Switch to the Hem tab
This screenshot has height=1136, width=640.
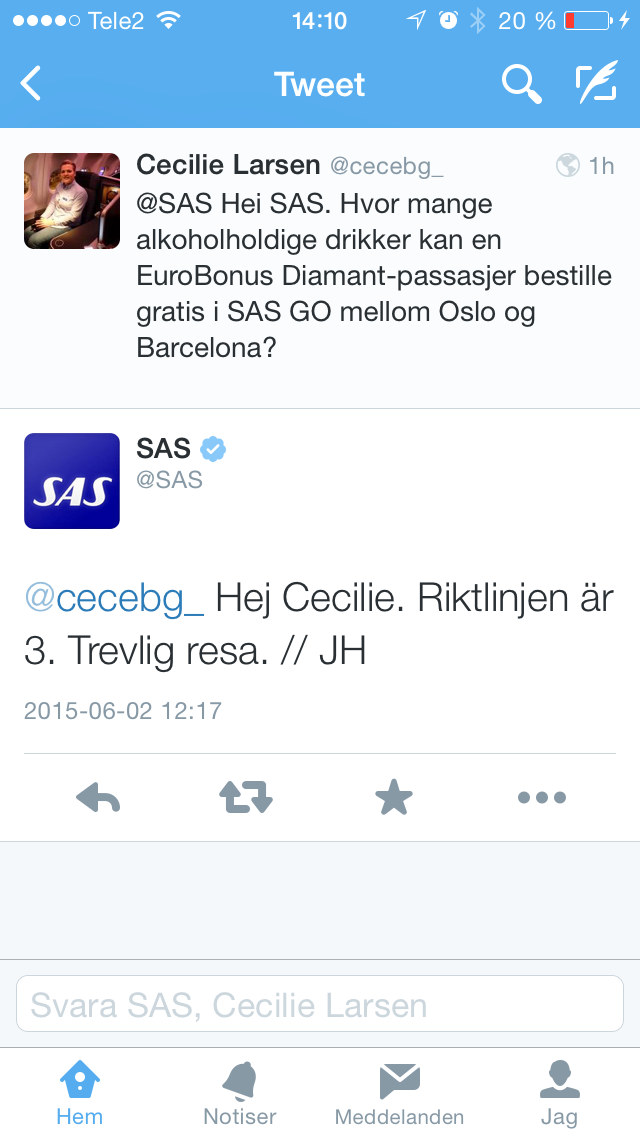[x=79, y=1092]
